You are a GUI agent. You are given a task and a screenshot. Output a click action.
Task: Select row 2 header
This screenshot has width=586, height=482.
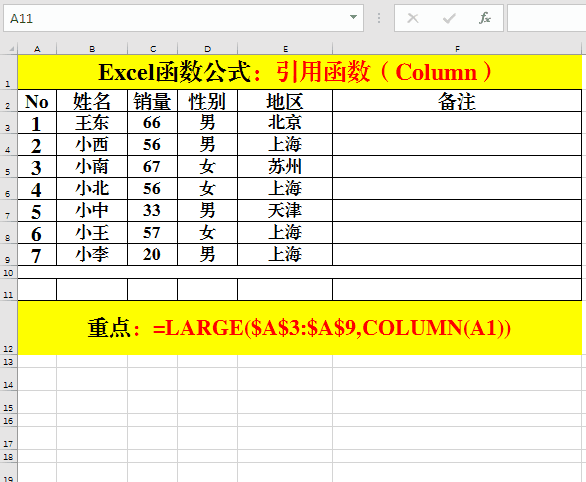[x=8, y=101]
